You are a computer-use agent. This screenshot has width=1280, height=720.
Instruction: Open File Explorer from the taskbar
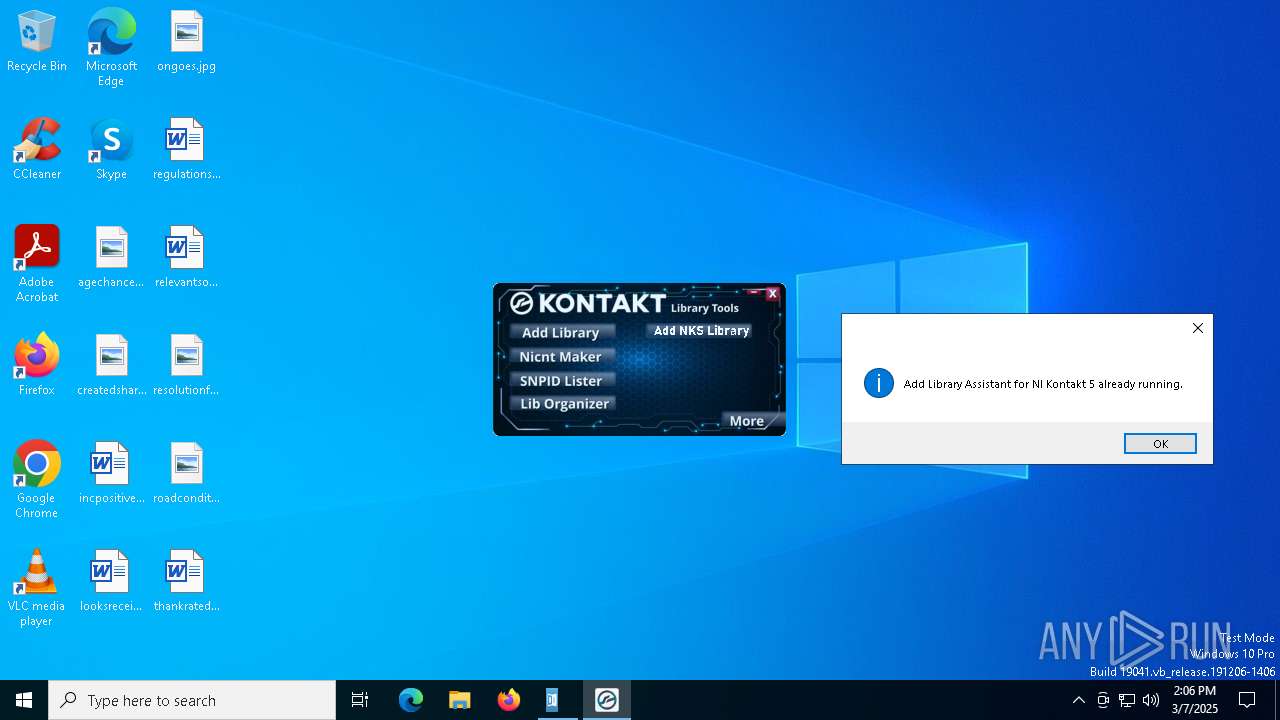[x=460, y=700]
